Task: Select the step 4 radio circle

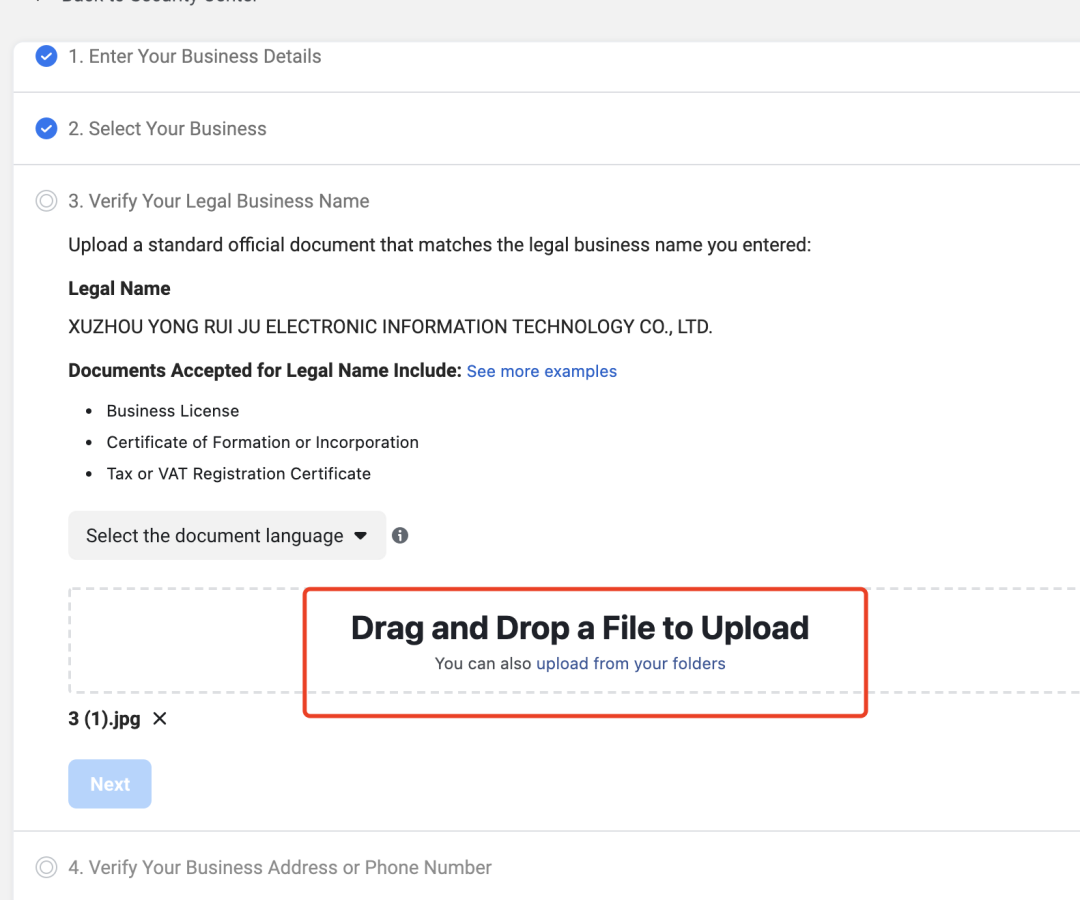Action: click(46, 867)
